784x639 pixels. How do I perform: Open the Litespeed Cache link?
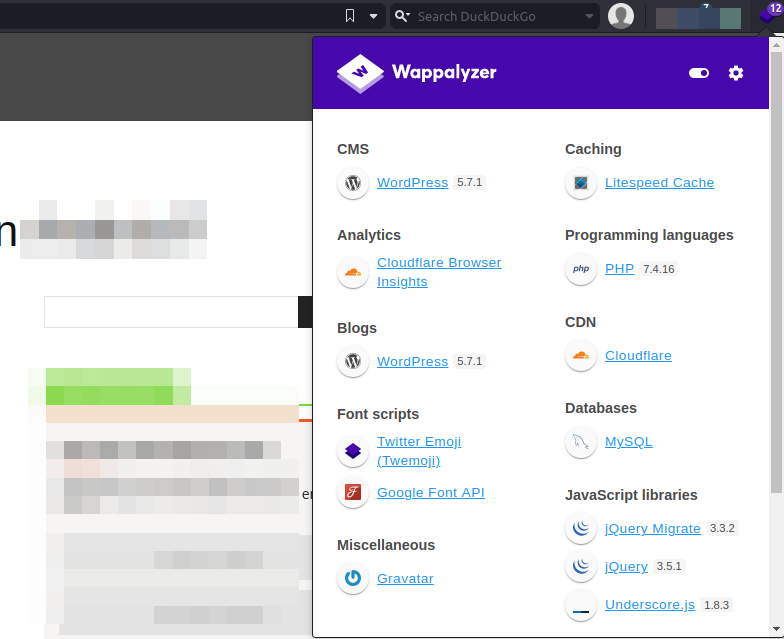tap(660, 182)
